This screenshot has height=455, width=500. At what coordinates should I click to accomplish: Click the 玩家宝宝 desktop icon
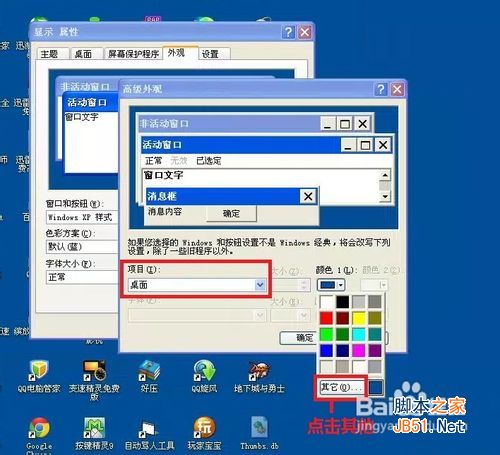(204, 433)
